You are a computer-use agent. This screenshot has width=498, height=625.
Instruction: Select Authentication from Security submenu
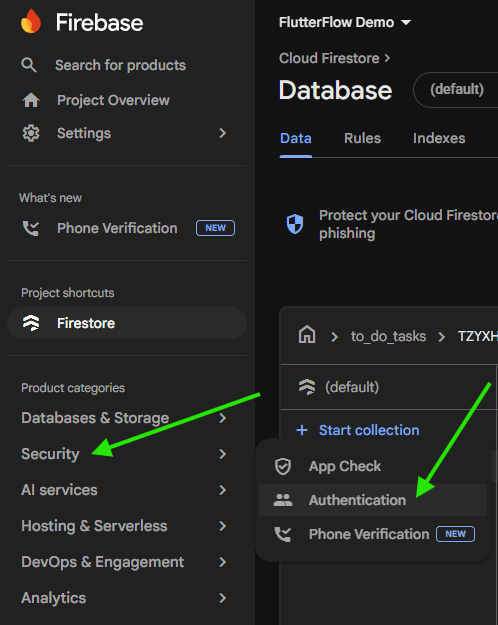(x=373, y=500)
